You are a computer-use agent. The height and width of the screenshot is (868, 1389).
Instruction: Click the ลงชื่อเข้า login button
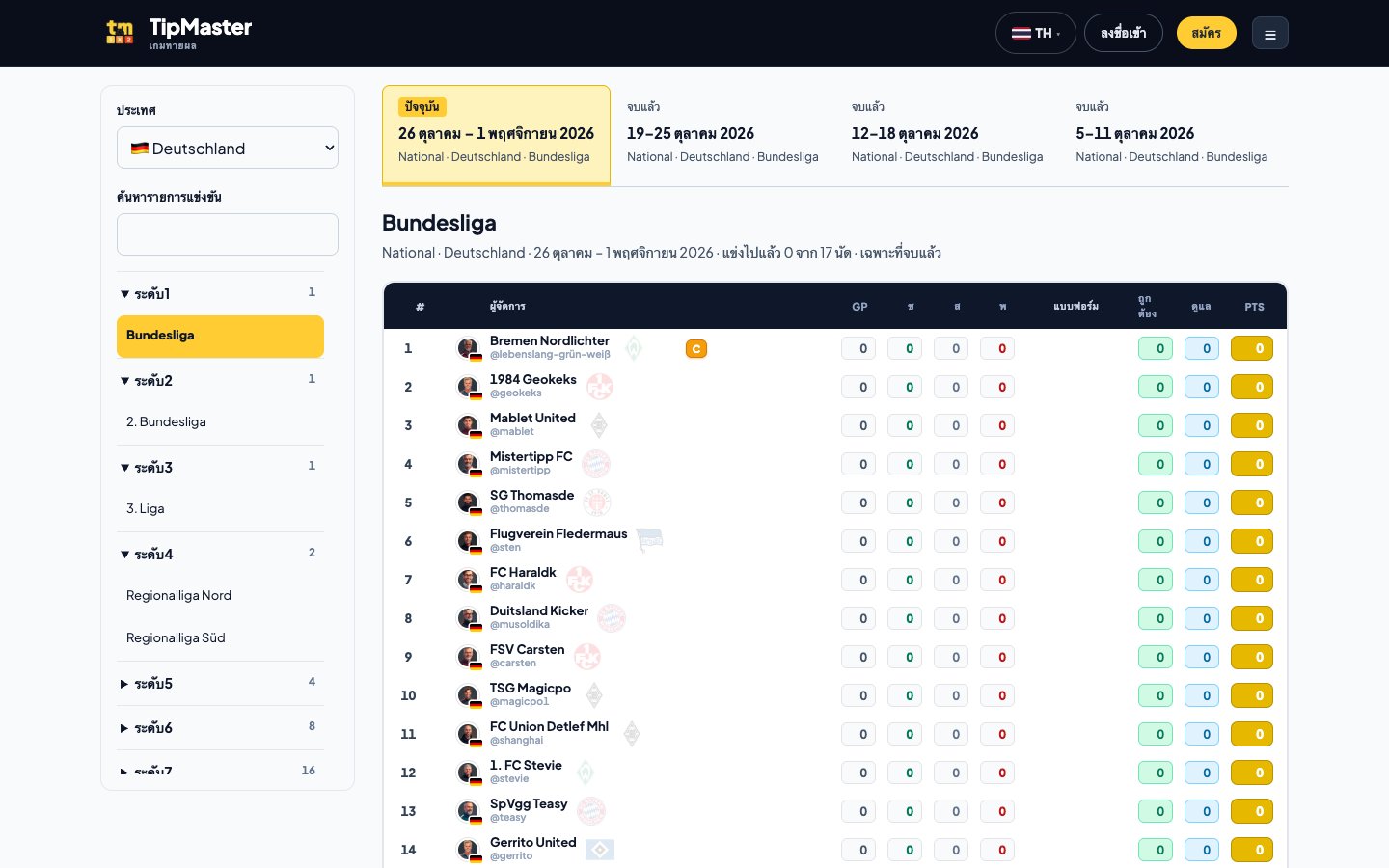1124,33
